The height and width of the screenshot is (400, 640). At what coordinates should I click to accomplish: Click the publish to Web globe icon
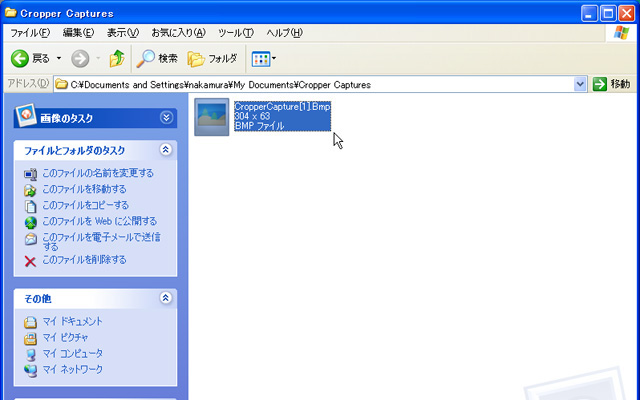tap(30, 222)
